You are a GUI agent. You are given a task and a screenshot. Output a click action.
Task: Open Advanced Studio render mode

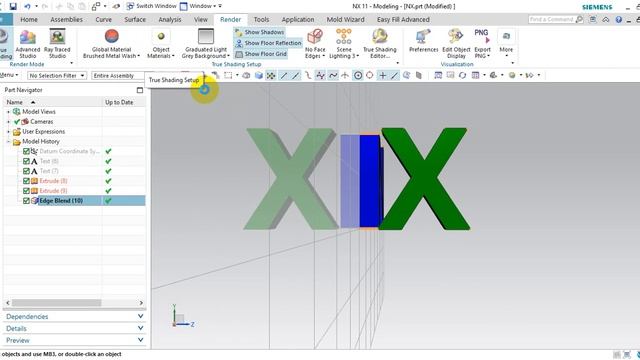(x=28, y=44)
